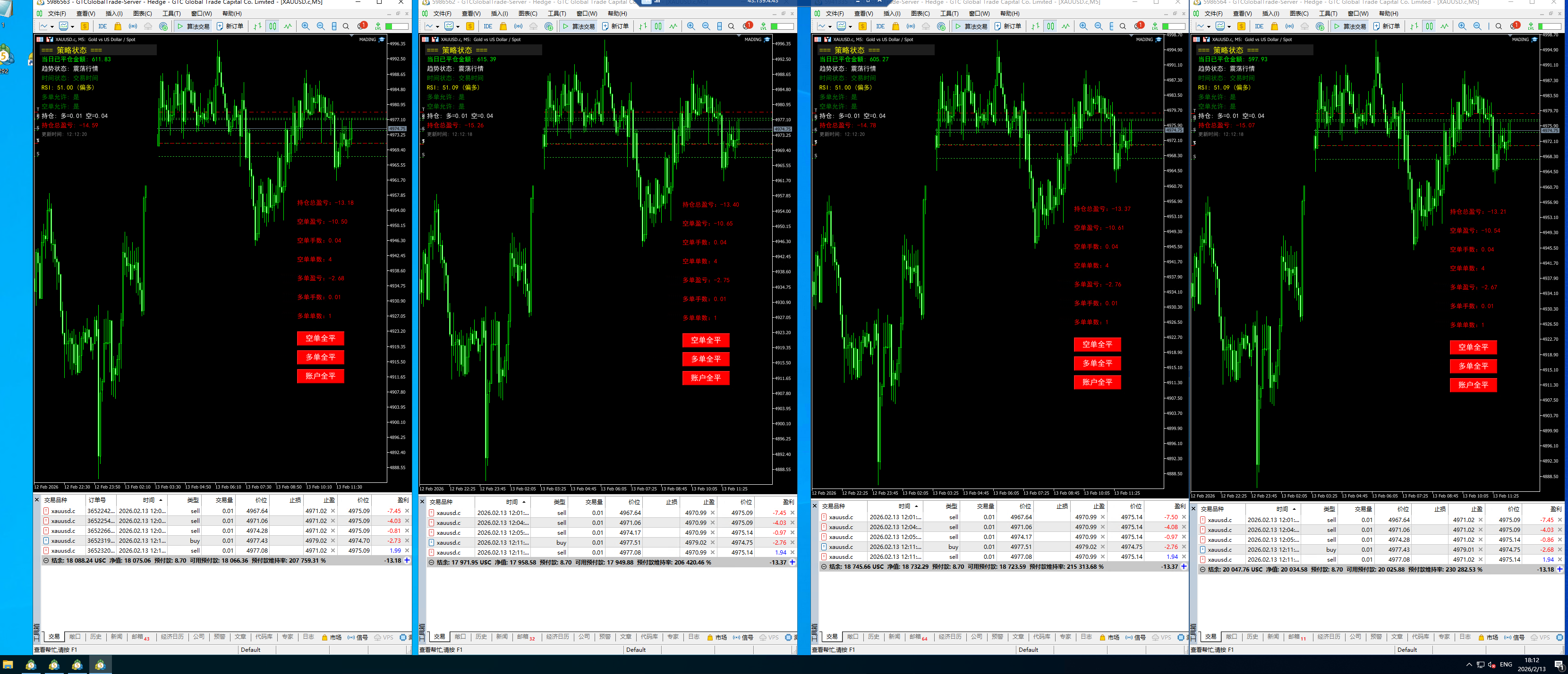Switch to 历史 history tab in the leftmost window
The image size is (1568, 674).
[95, 637]
